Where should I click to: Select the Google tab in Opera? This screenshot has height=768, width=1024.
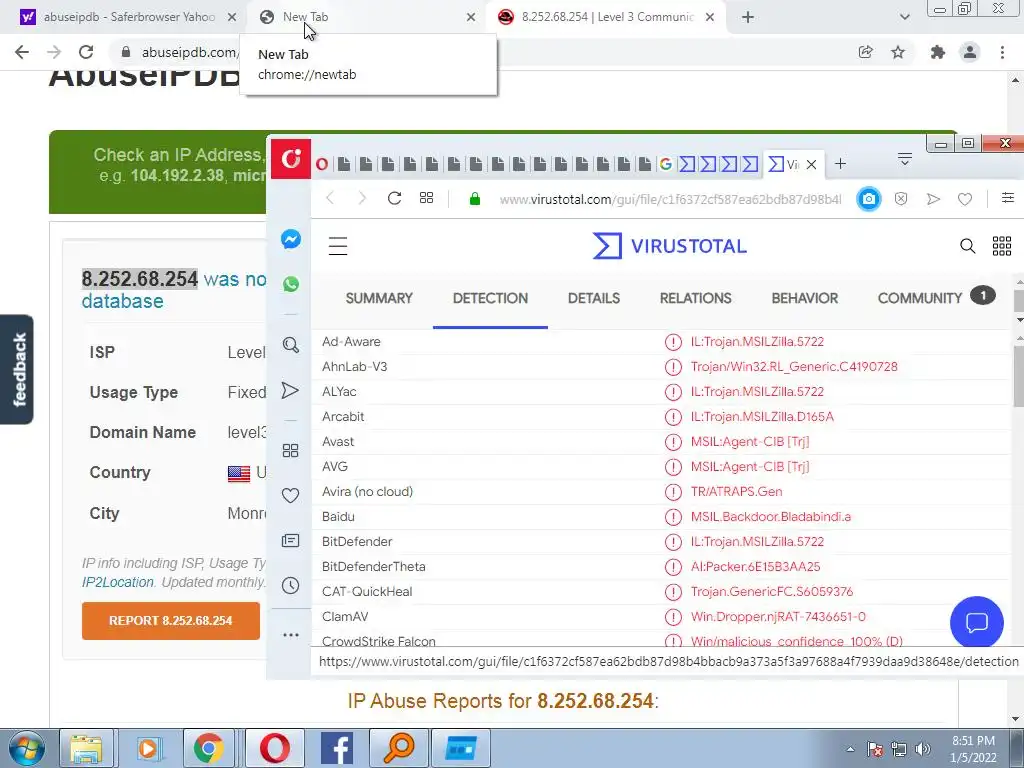coord(665,164)
